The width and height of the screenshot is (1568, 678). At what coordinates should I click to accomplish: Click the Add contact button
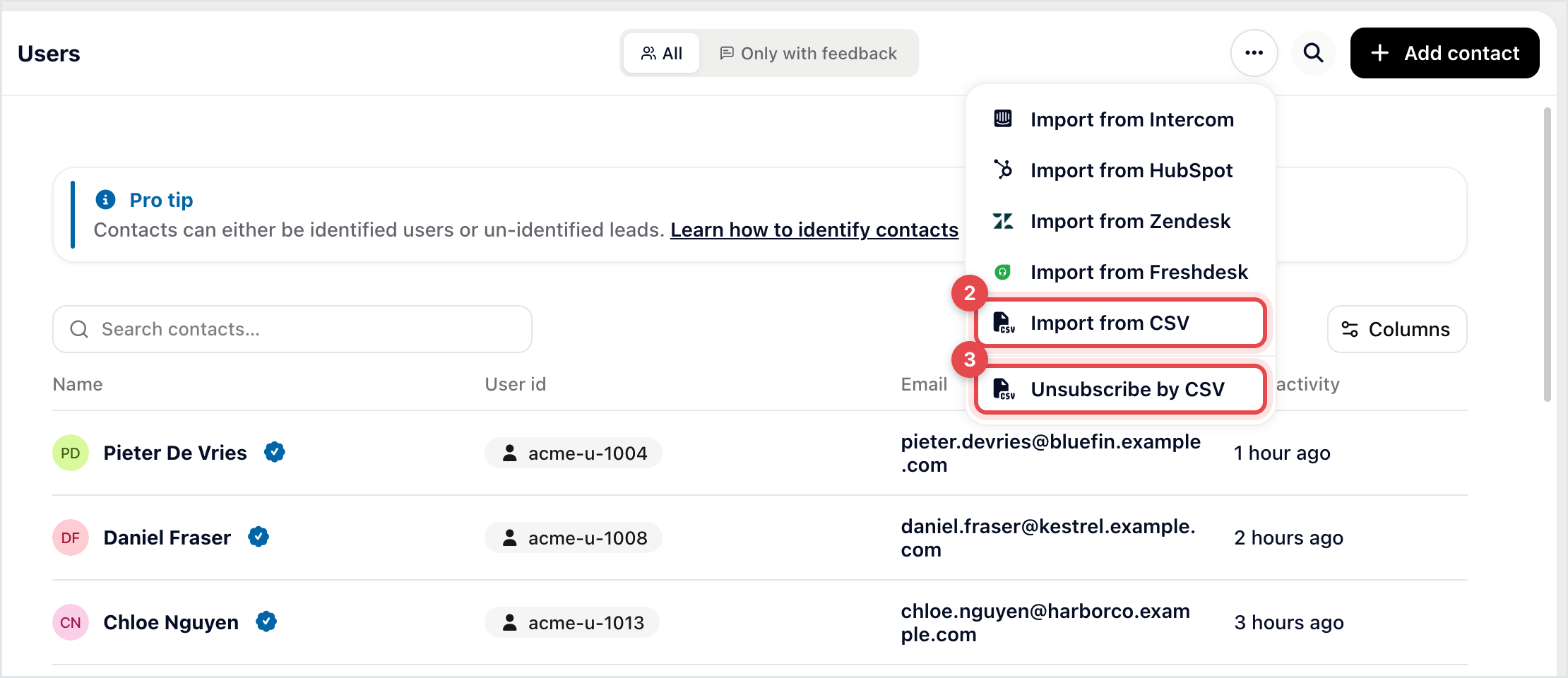tap(1444, 53)
